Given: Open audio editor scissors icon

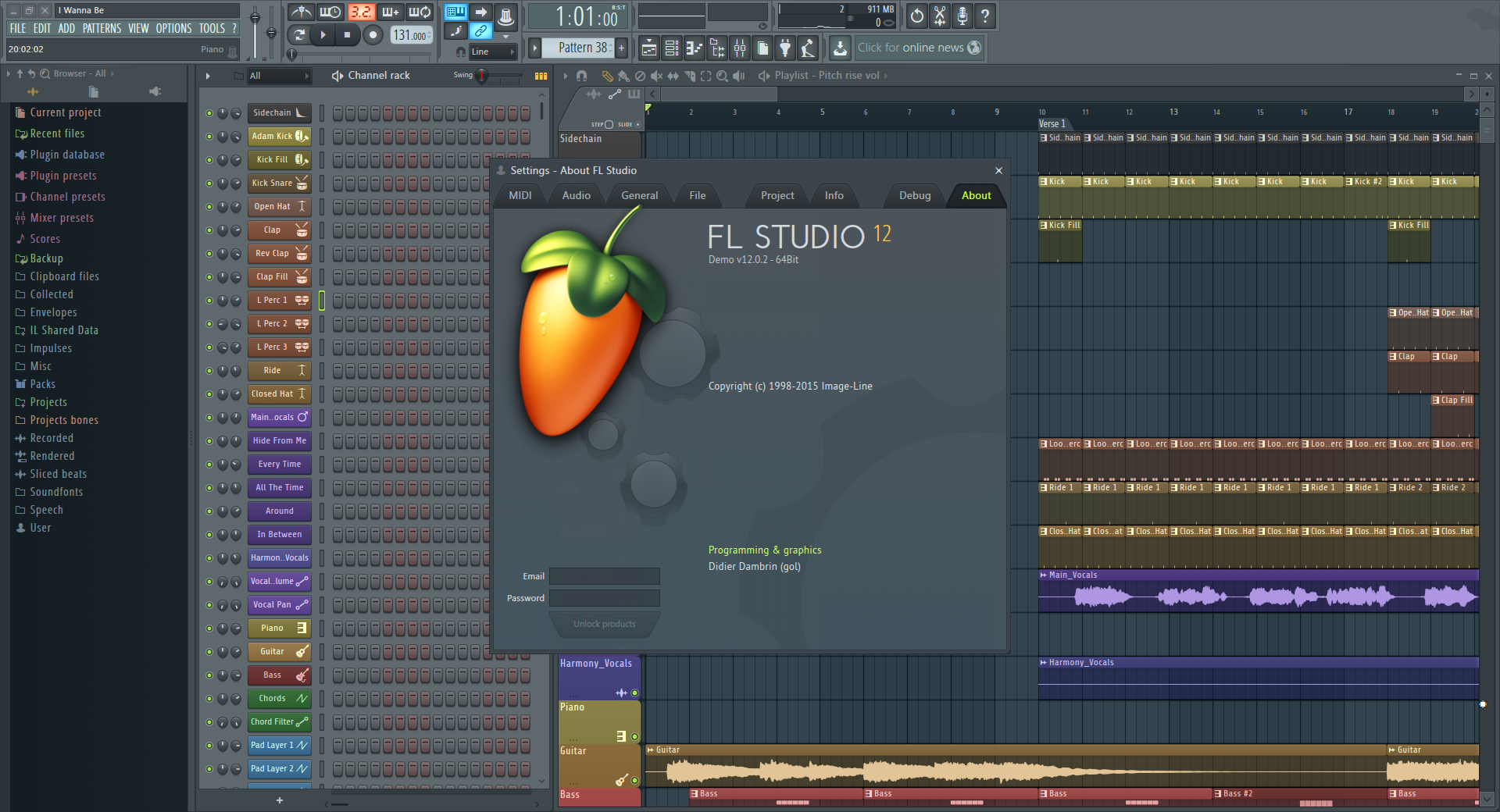Looking at the screenshot, I should tap(940, 15).
